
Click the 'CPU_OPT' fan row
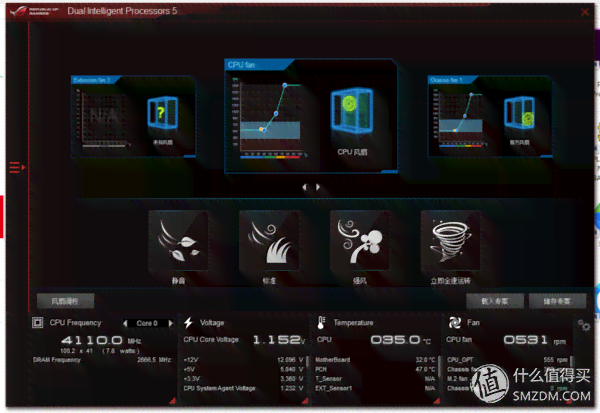point(507,360)
